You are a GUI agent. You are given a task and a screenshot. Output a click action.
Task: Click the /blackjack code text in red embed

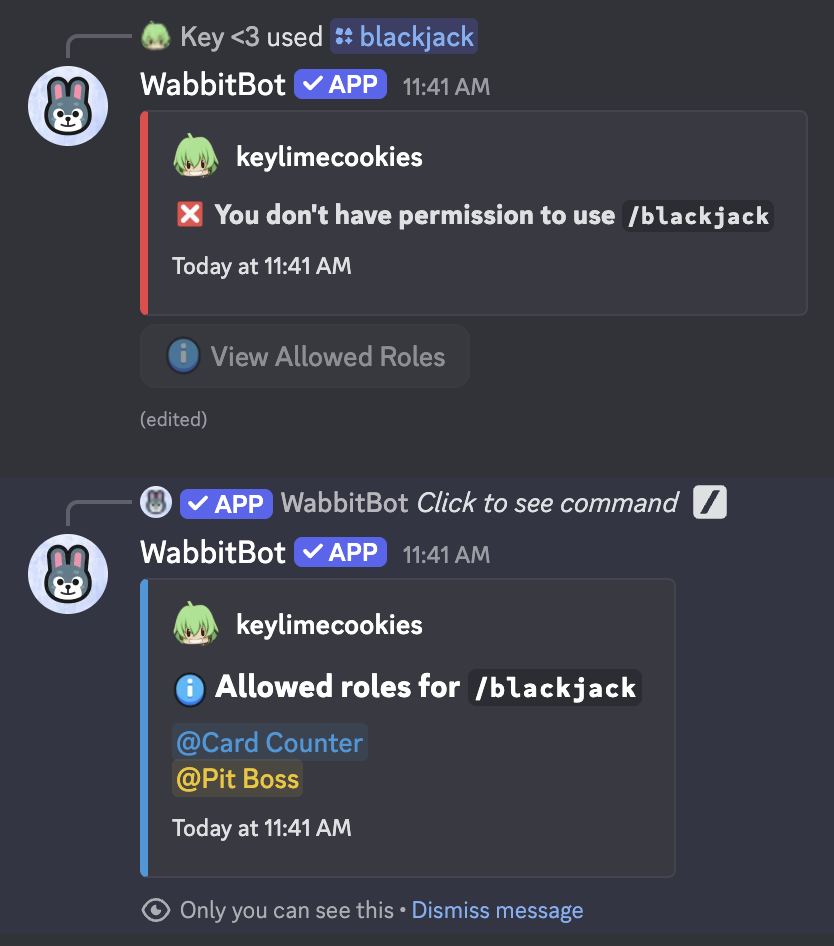coord(698,215)
